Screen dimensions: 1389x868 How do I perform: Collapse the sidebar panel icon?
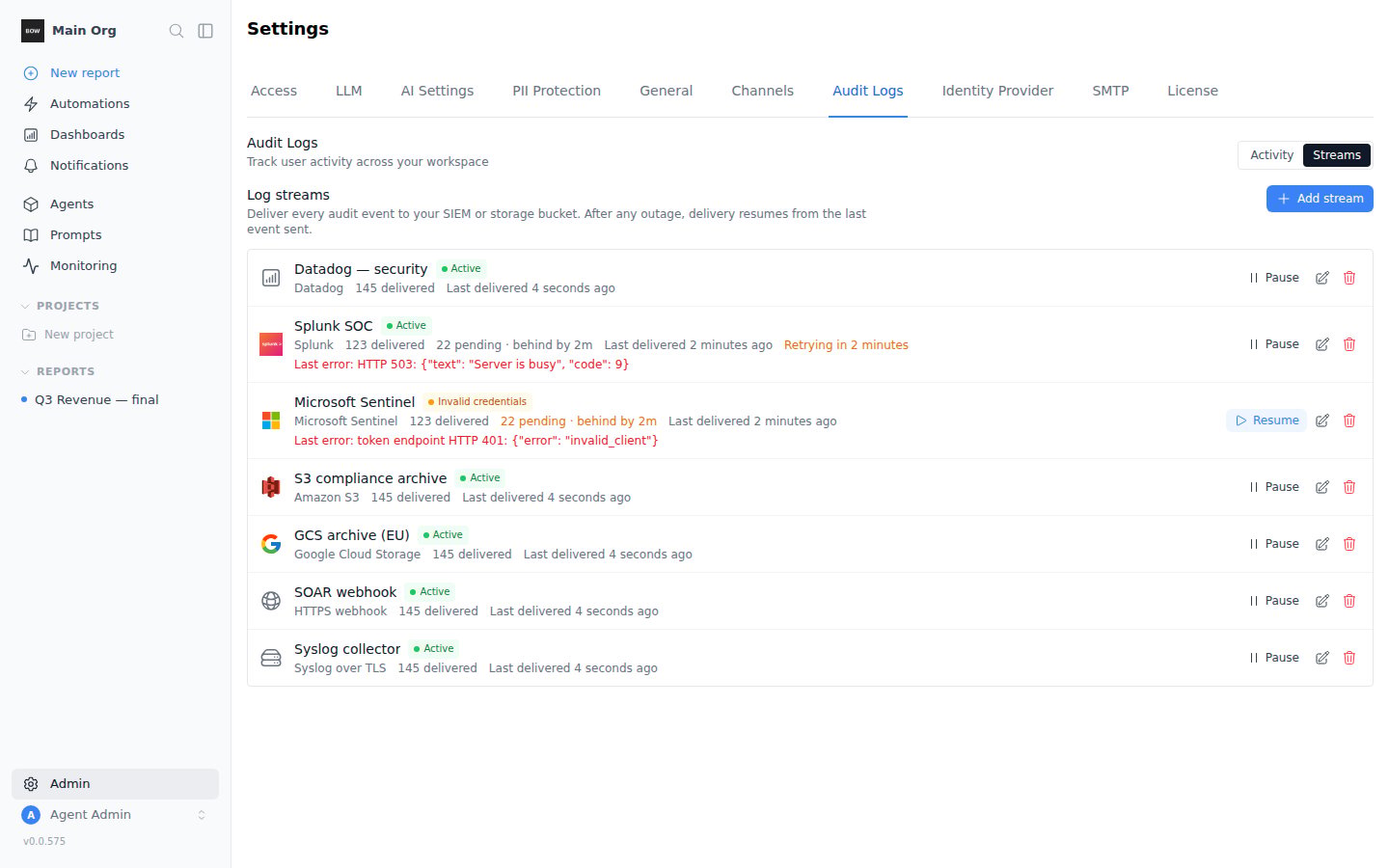205,31
